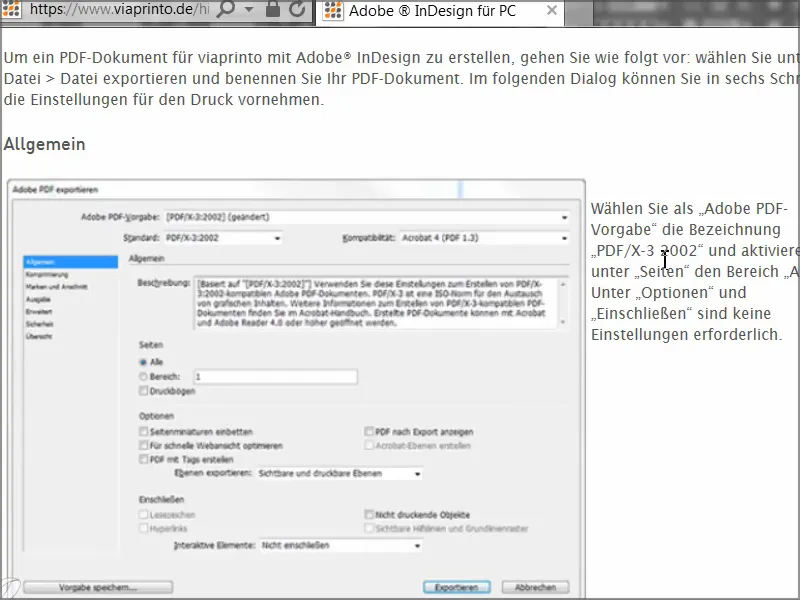This screenshot has width=800, height=600.
Task: Open the Interaktive Elemente dropdown
Action: tap(341, 545)
